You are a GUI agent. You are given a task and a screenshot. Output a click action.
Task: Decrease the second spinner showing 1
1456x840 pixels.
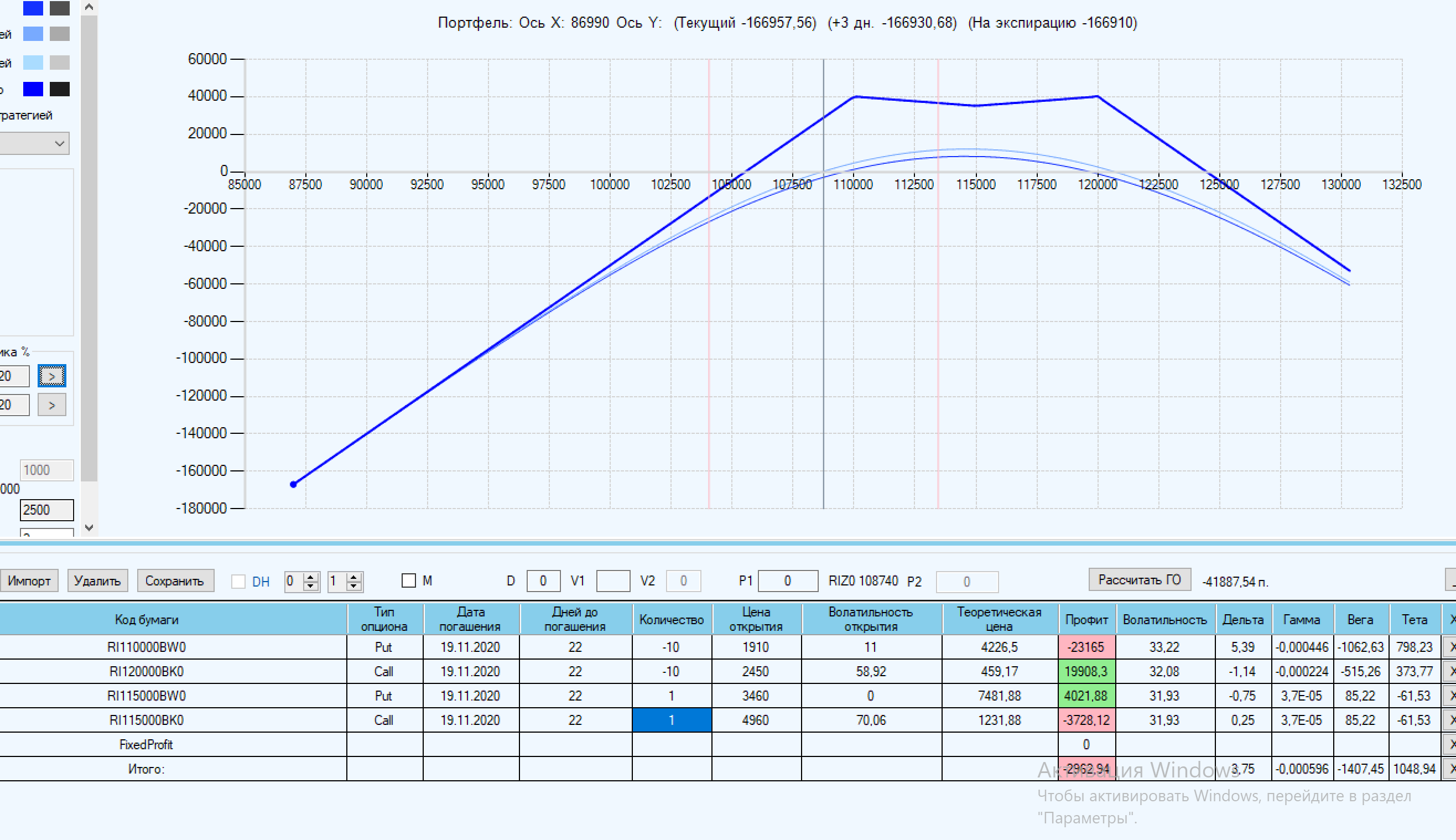click(354, 585)
